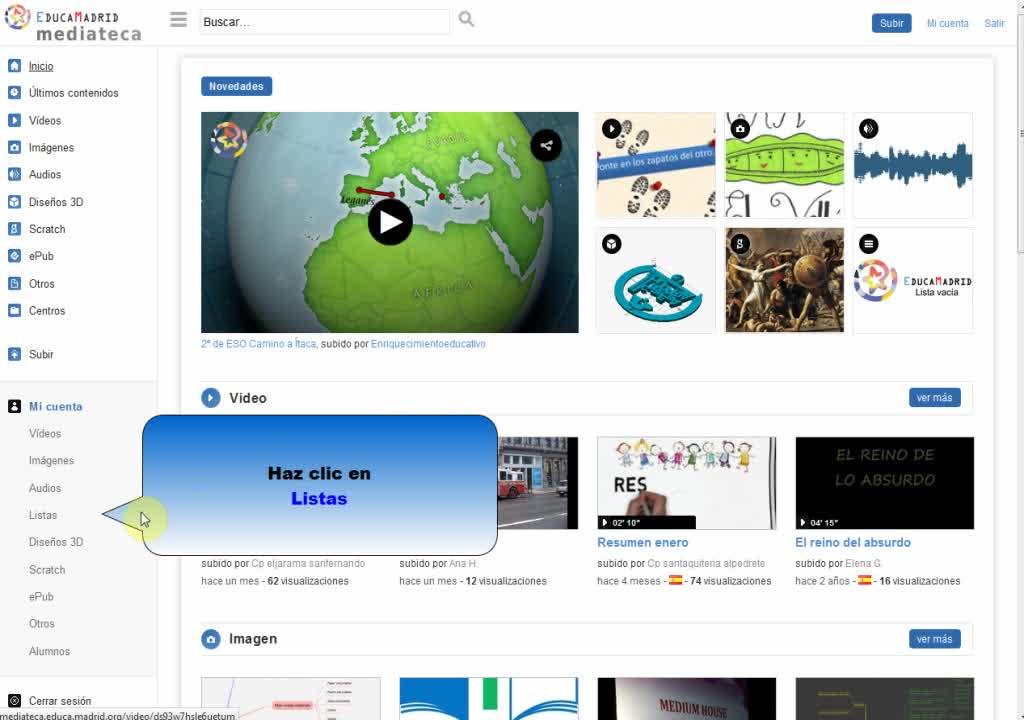This screenshot has width=1024, height=720.
Task: Click the share icon on featured video
Action: coord(546,145)
